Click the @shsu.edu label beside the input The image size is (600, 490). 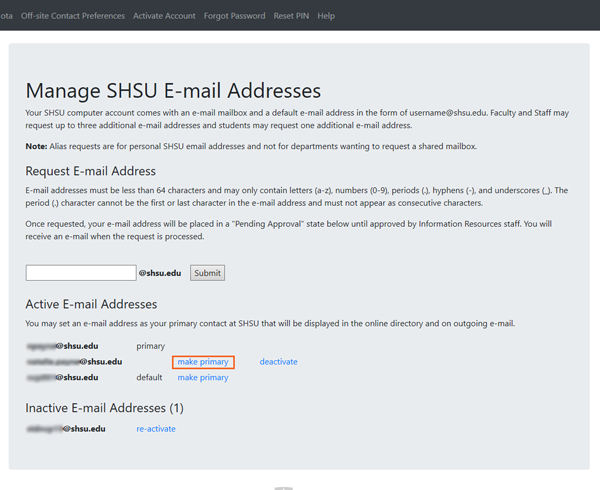(160, 273)
